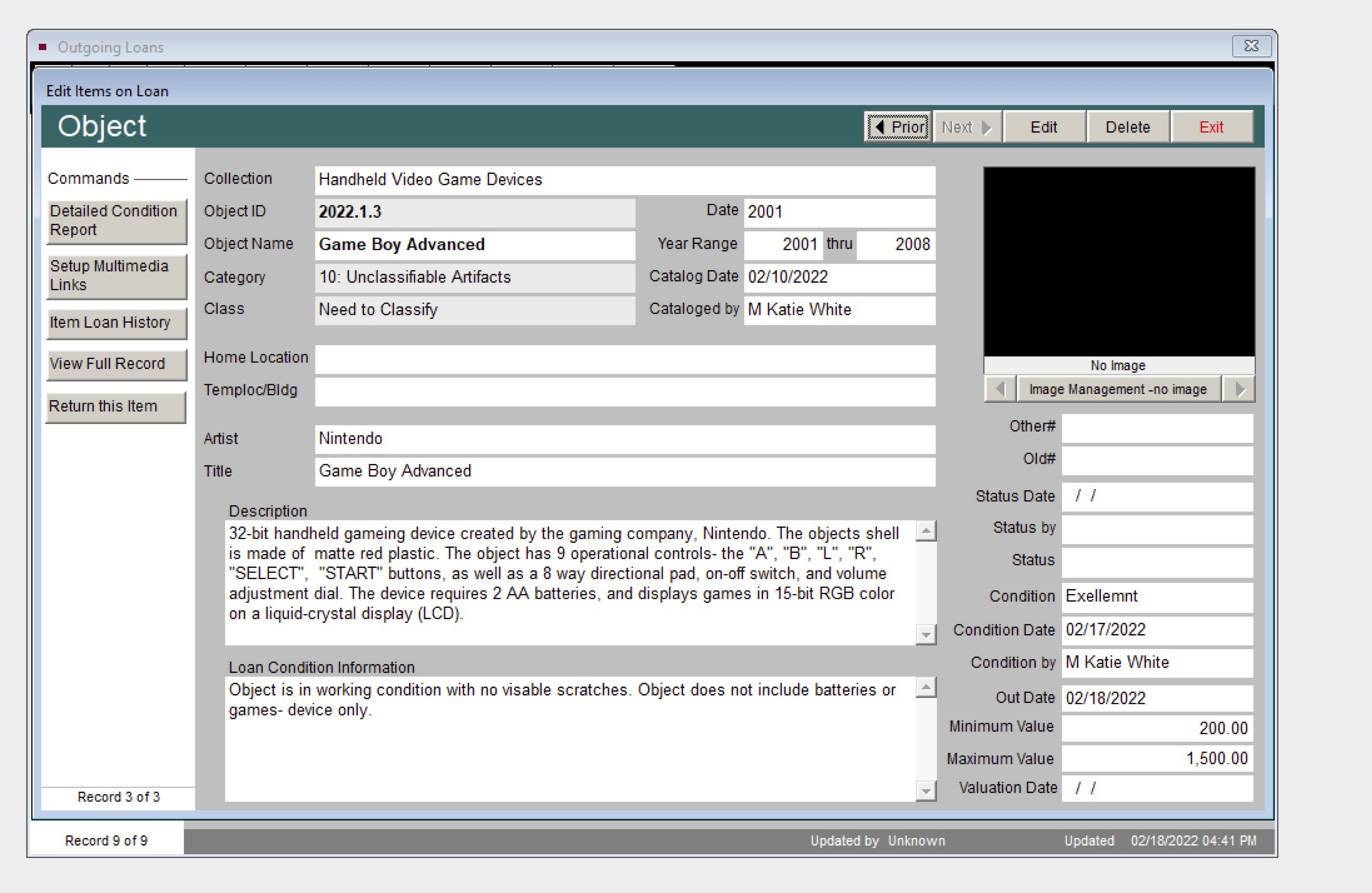Open Detailed Condition Report command
Viewport: 1372px width, 893px height.
click(x=116, y=220)
